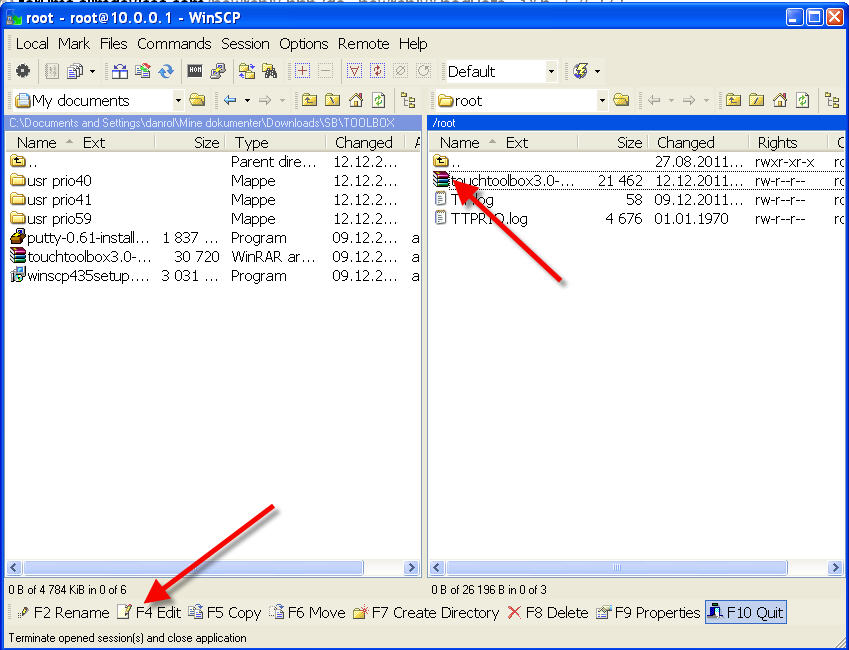Viewport: 849px width, 650px height.
Task: Click the local panel Parent Directory icon
Action: pyautogui.click(x=309, y=100)
